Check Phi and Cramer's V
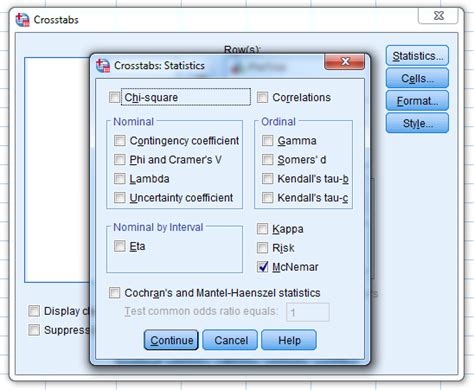Image resolution: width=474 pixels, height=390 pixels. coord(120,160)
